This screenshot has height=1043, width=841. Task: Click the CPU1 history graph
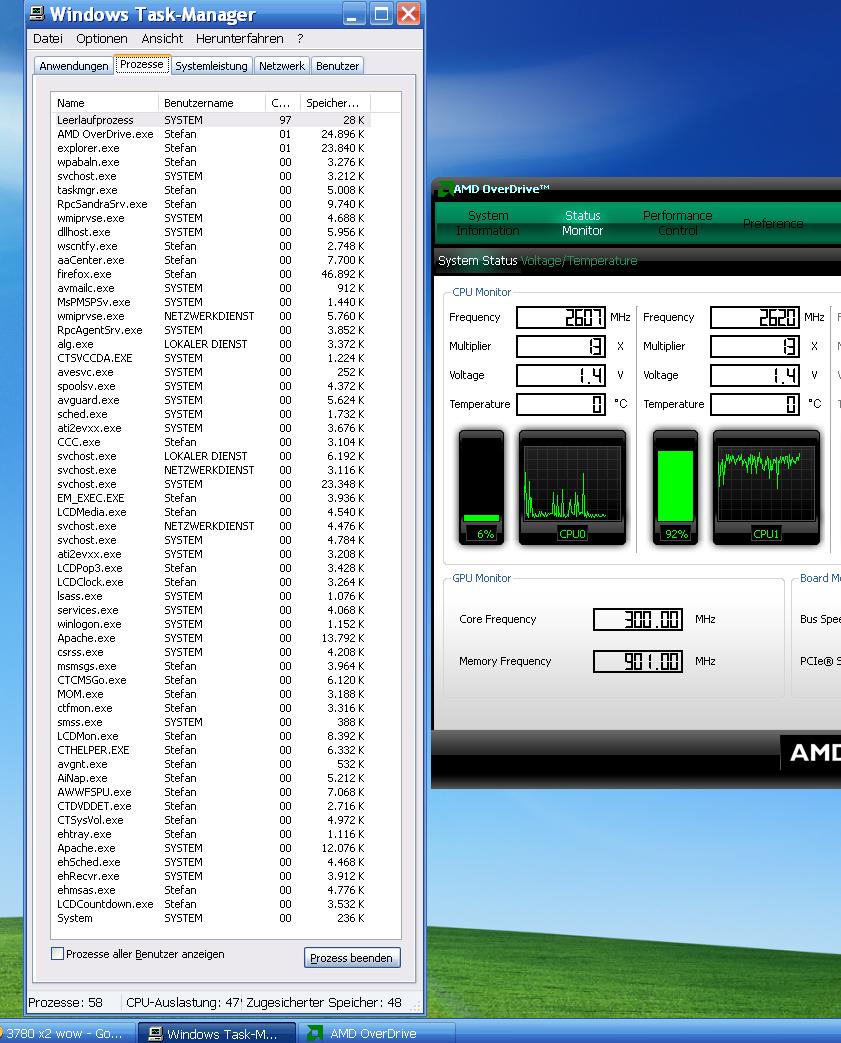tap(766, 487)
